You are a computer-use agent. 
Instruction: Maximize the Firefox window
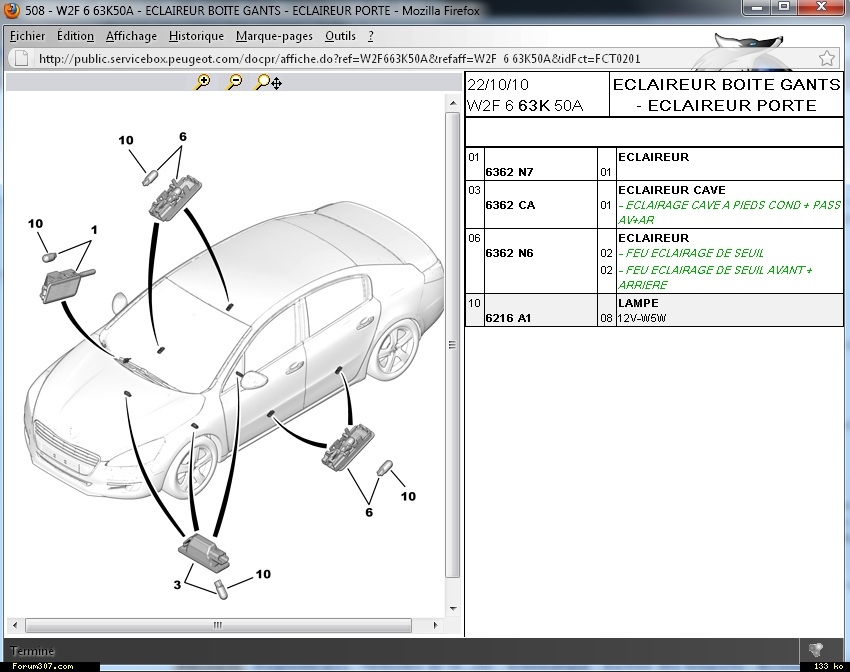(783, 8)
